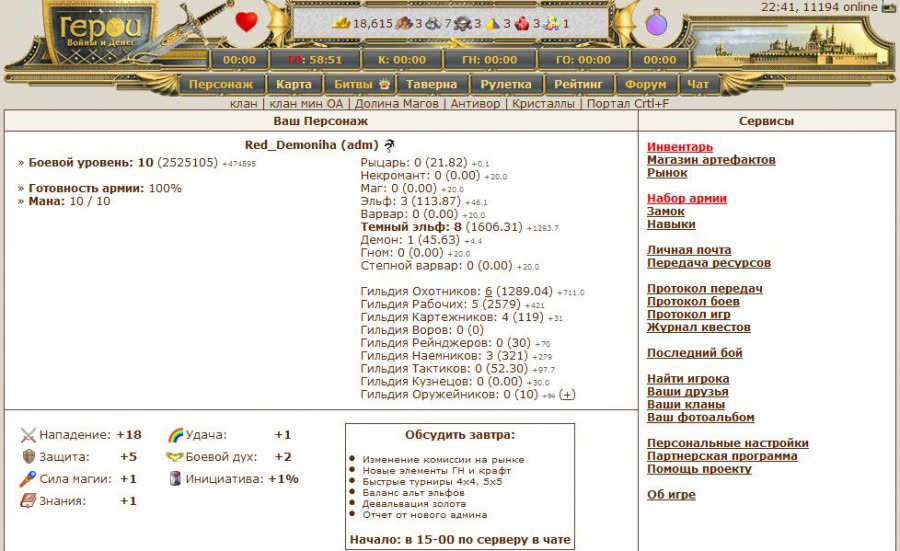The width and height of the screenshot is (900, 551).
Task: Click the К: 00:00 timer
Action: coord(402,60)
